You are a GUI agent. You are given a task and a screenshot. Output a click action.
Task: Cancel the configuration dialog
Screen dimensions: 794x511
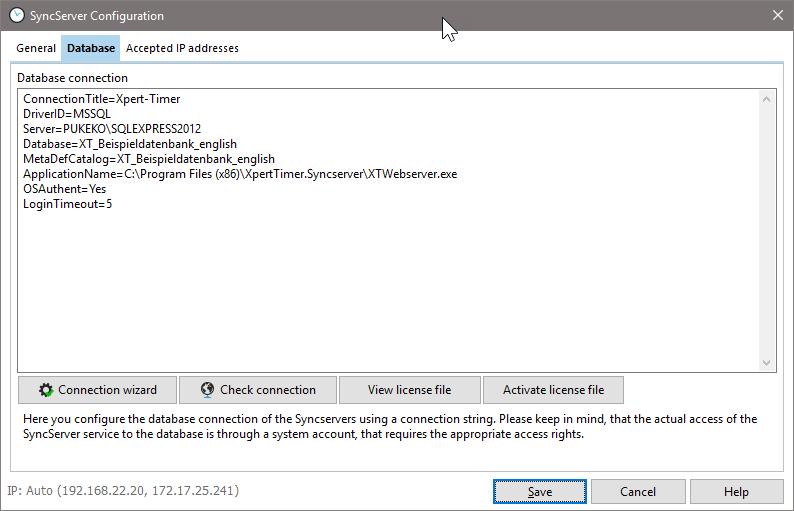(638, 492)
